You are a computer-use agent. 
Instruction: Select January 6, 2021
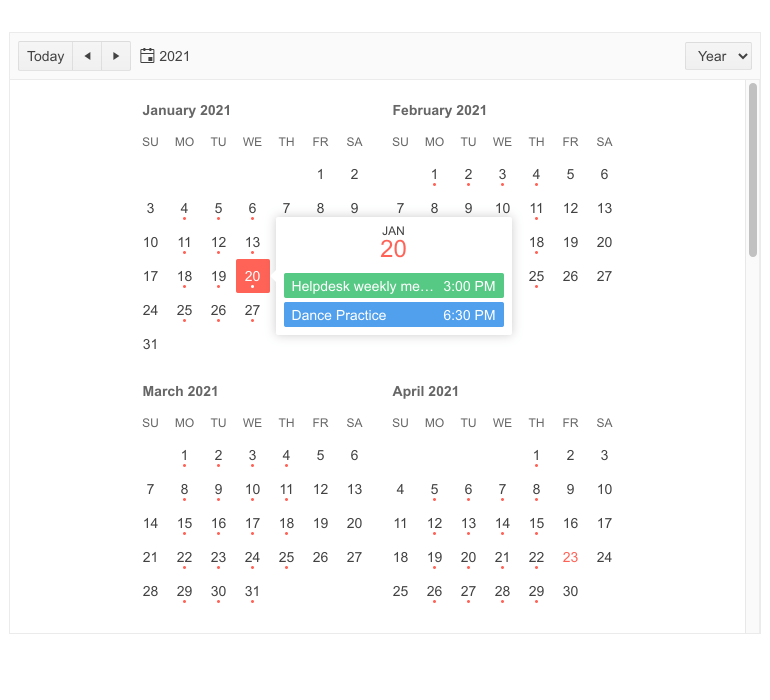pyautogui.click(x=253, y=208)
